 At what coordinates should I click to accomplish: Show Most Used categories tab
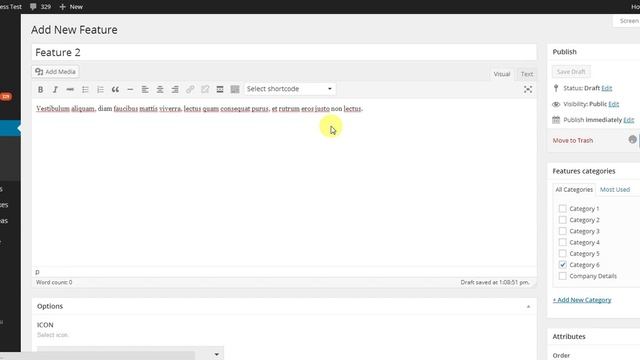coord(615,190)
